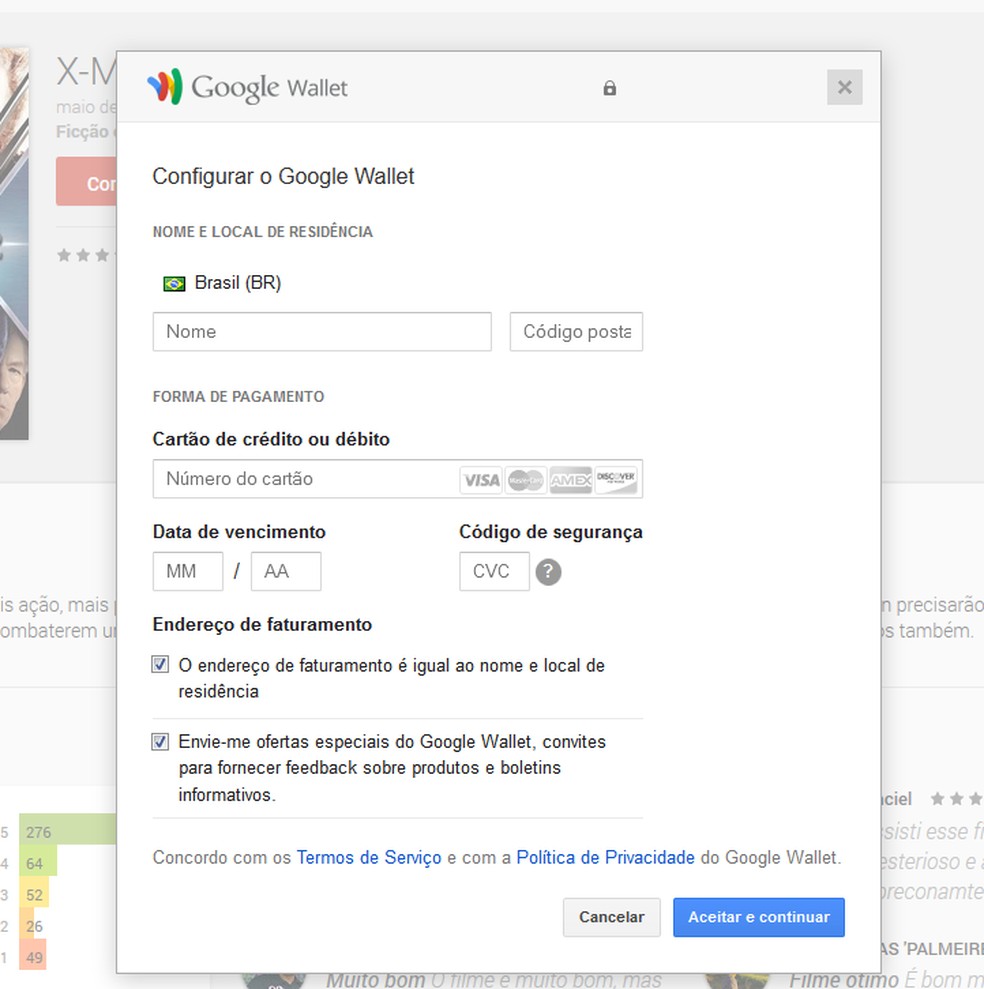Click the Amex card icon
Screen dimensions: 984x989
click(x=570, y=481)
